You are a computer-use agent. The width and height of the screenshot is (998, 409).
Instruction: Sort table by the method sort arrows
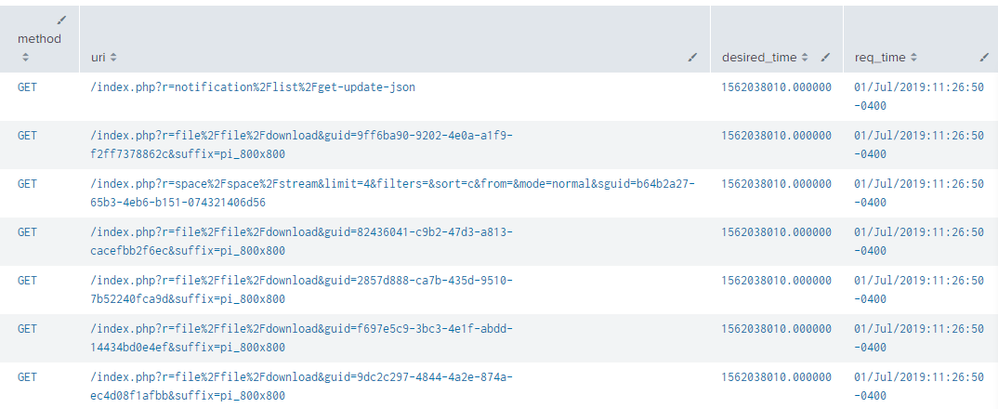26,58
